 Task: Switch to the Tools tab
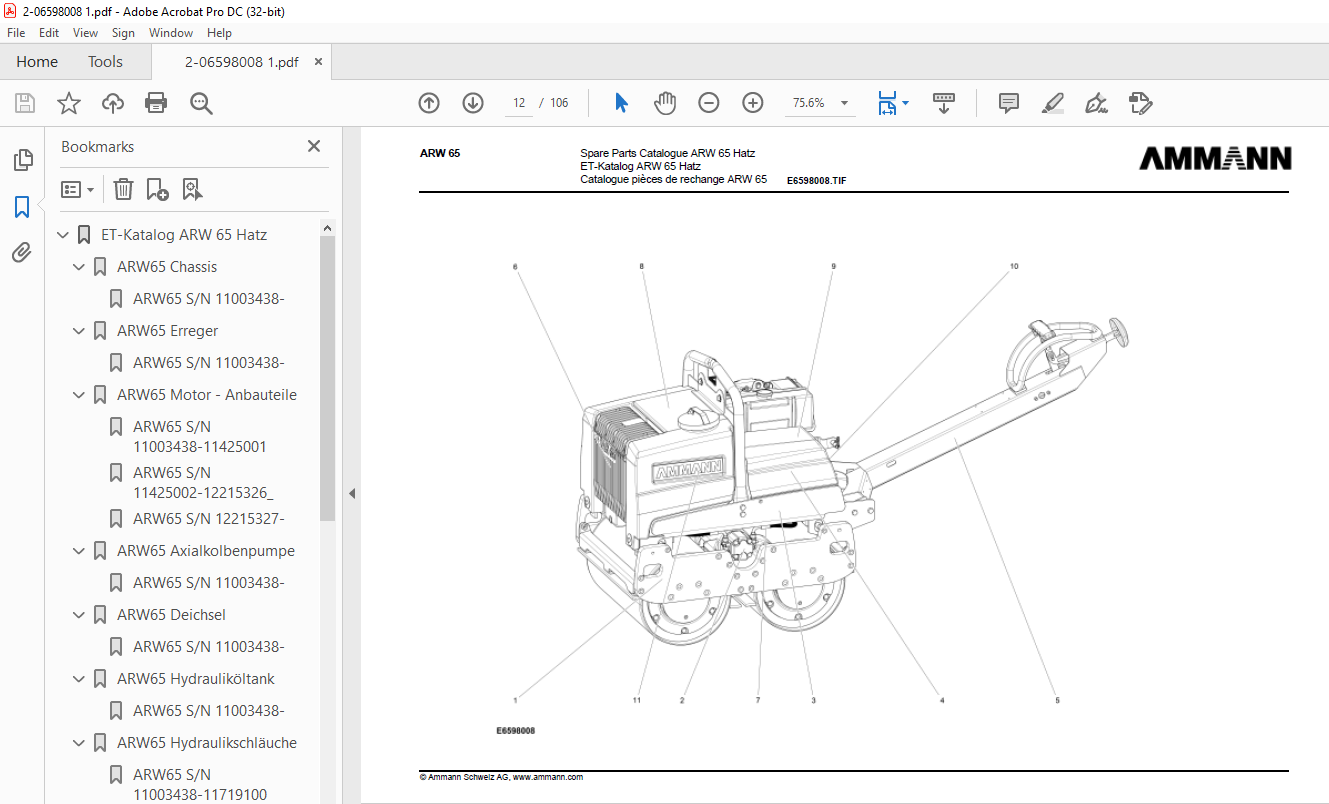(105, 62)
